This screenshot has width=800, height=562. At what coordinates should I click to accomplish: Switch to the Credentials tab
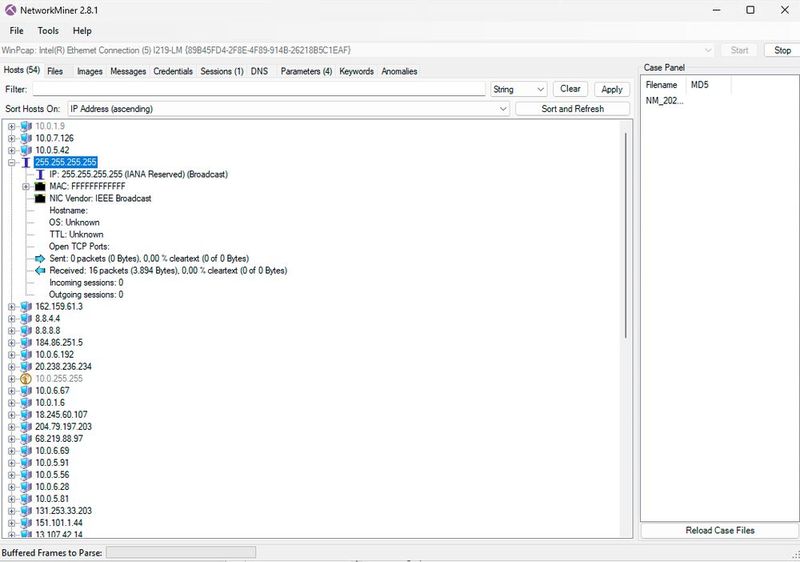point(173,71)
